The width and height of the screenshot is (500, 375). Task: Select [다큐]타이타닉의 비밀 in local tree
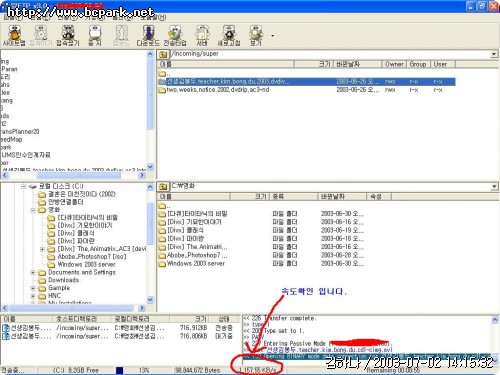88,218
